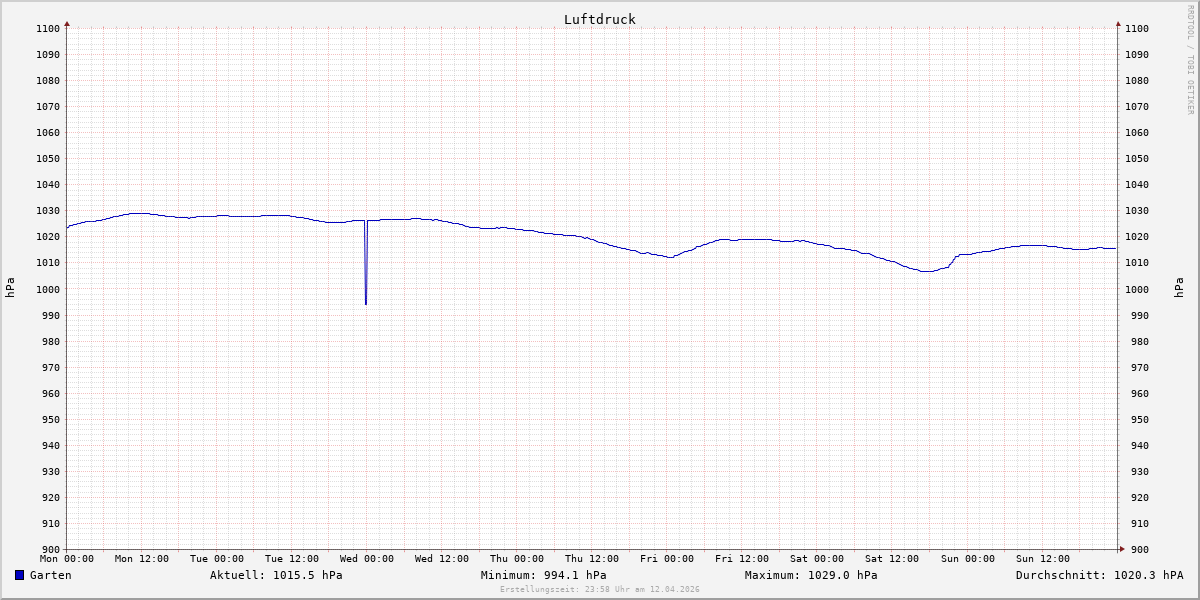Click the RRDTOOL / TOBI OETIKER watermark
This screenshot has width=1200, height=600.
pos(1190,59)
